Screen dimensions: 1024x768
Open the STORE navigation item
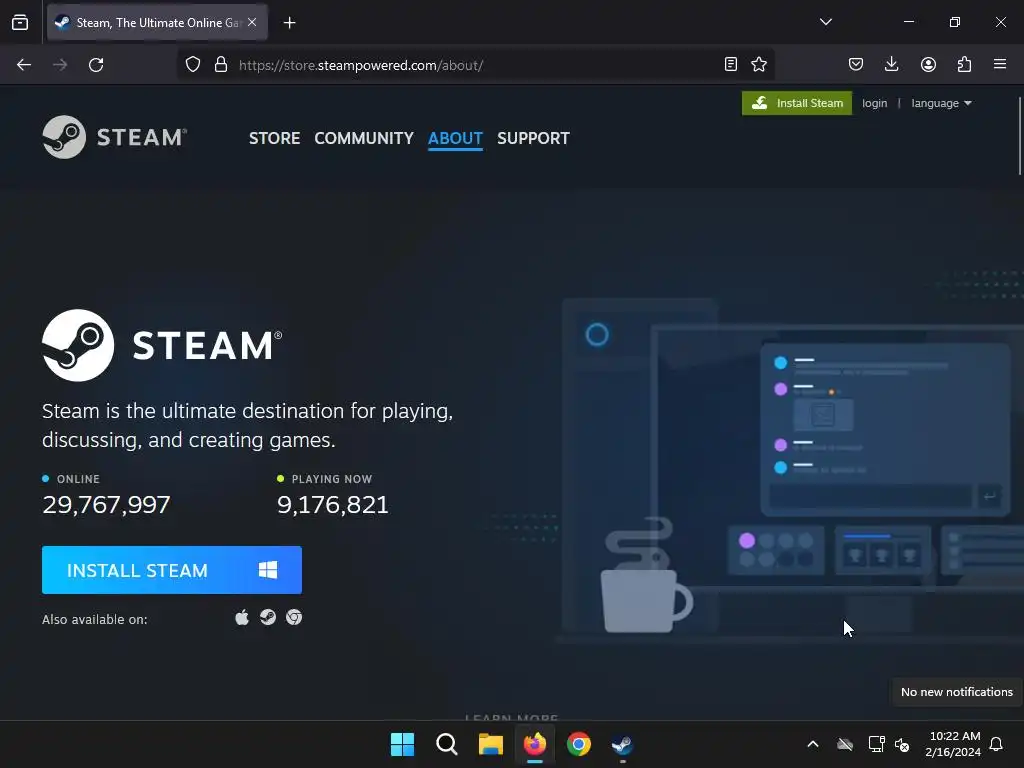(x=274, y=138)
